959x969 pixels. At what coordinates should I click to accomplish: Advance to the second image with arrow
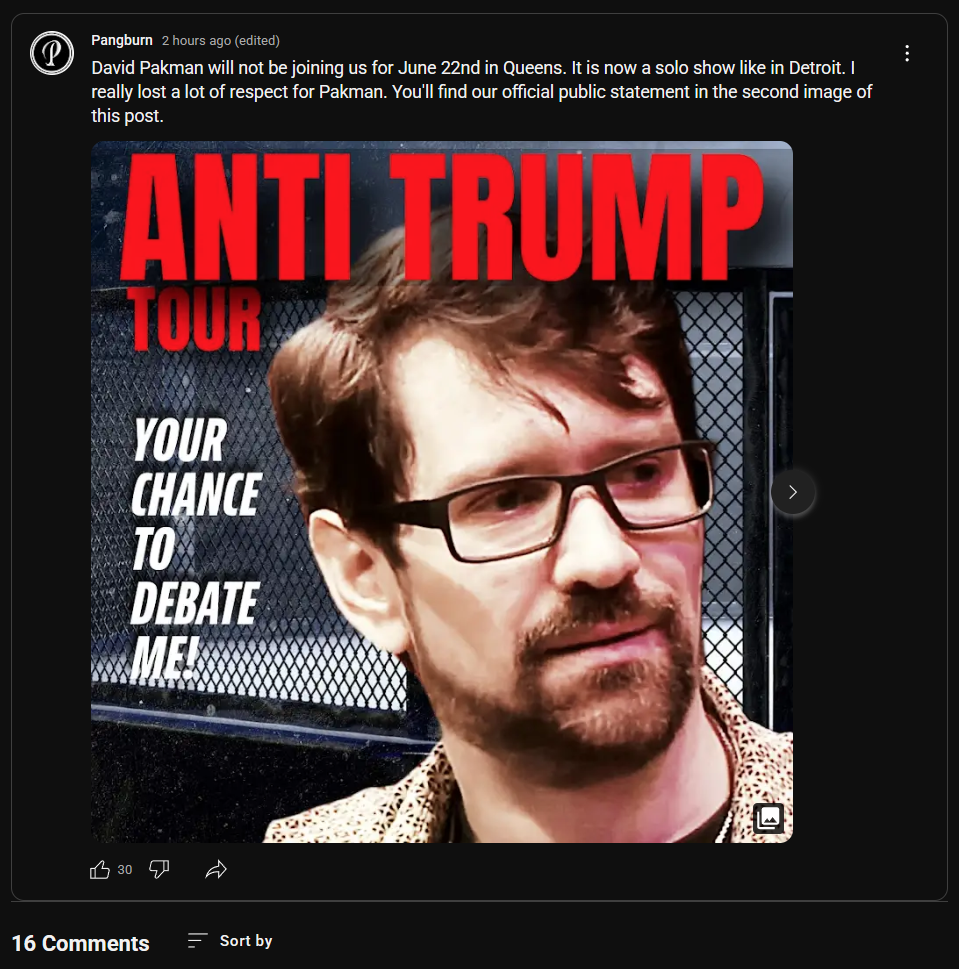tap(793, 492)
